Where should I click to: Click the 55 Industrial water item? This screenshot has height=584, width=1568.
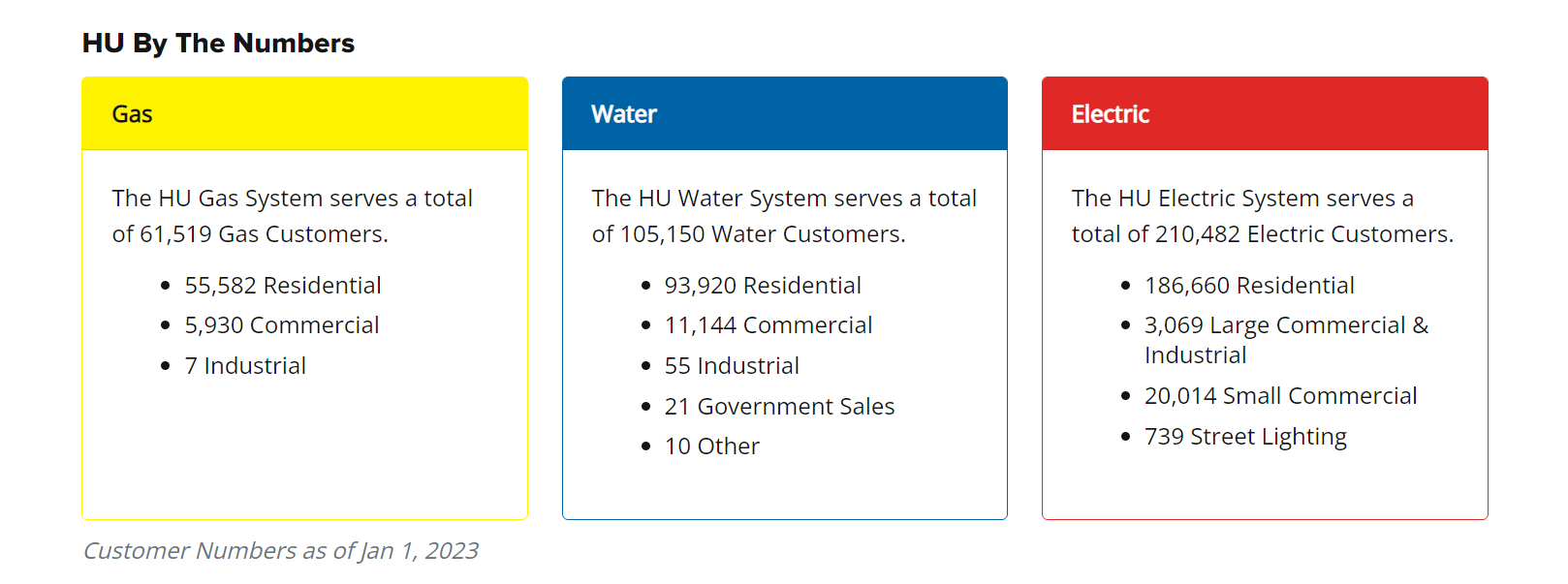[732, 366]
